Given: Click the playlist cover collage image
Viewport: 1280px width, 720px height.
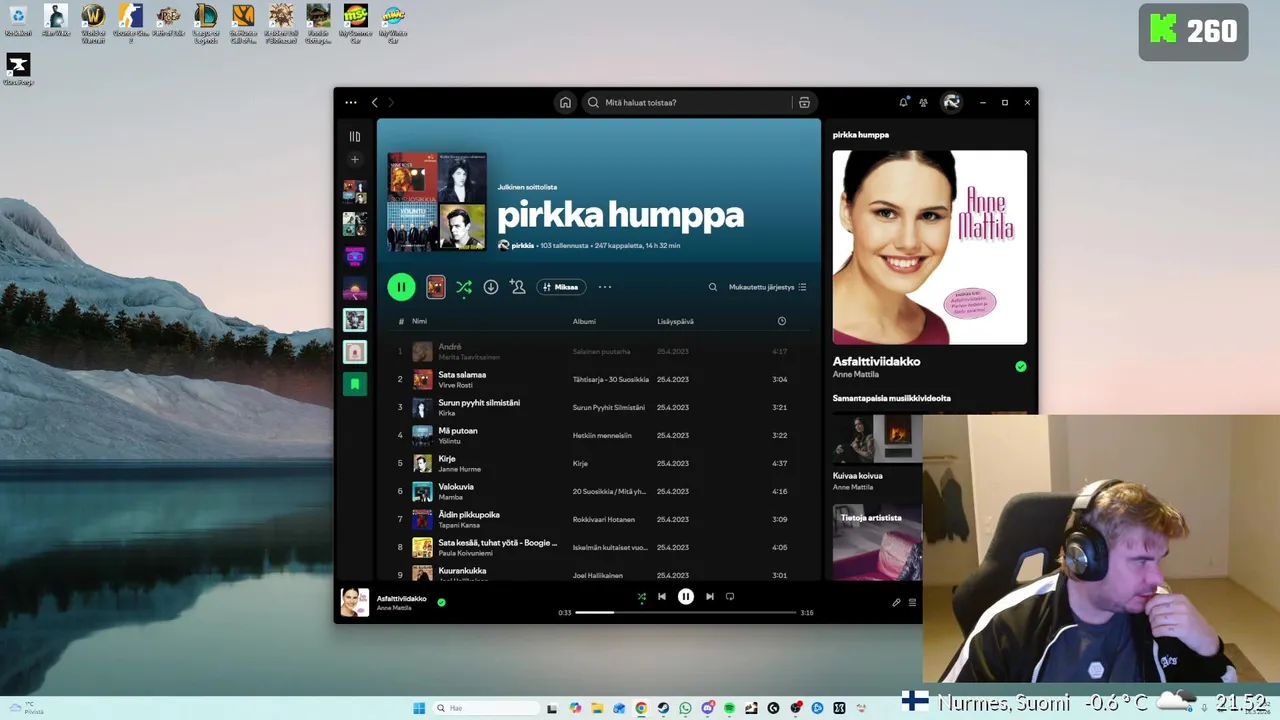Looking at the screenshot, I should tap(437, 202).
